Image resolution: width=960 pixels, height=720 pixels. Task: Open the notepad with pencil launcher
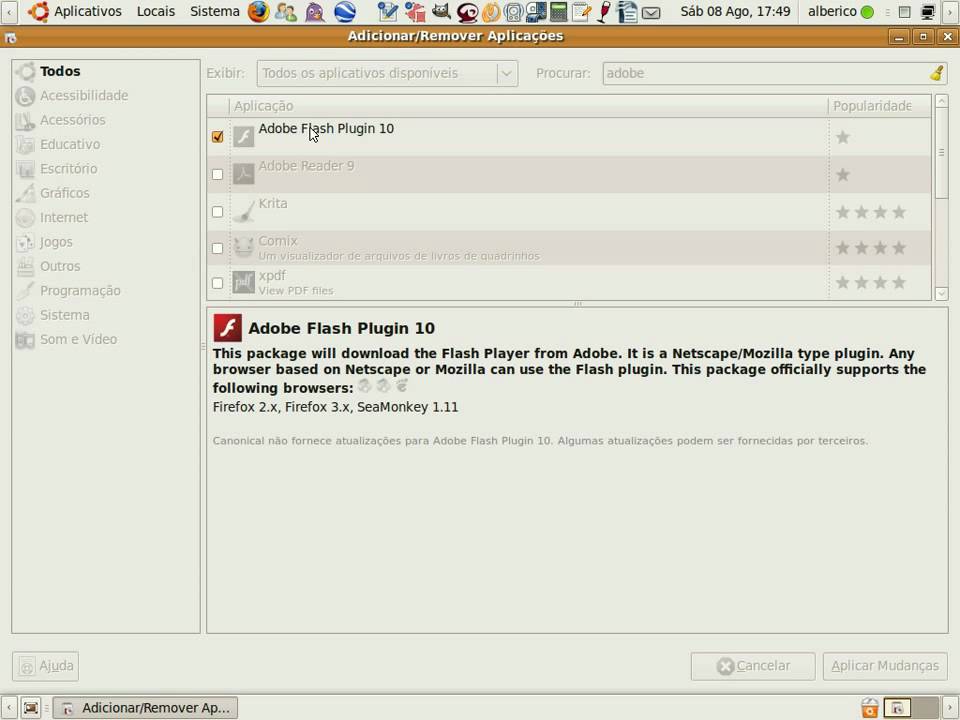click(x=581, y=12)
